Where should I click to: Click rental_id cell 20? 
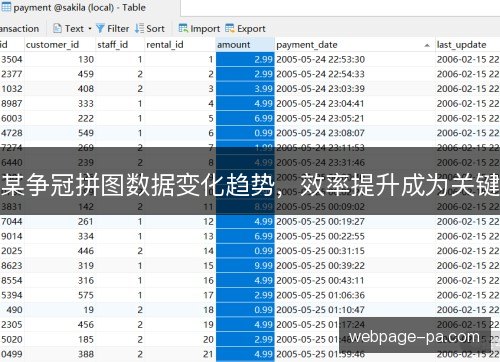[180, 339]
